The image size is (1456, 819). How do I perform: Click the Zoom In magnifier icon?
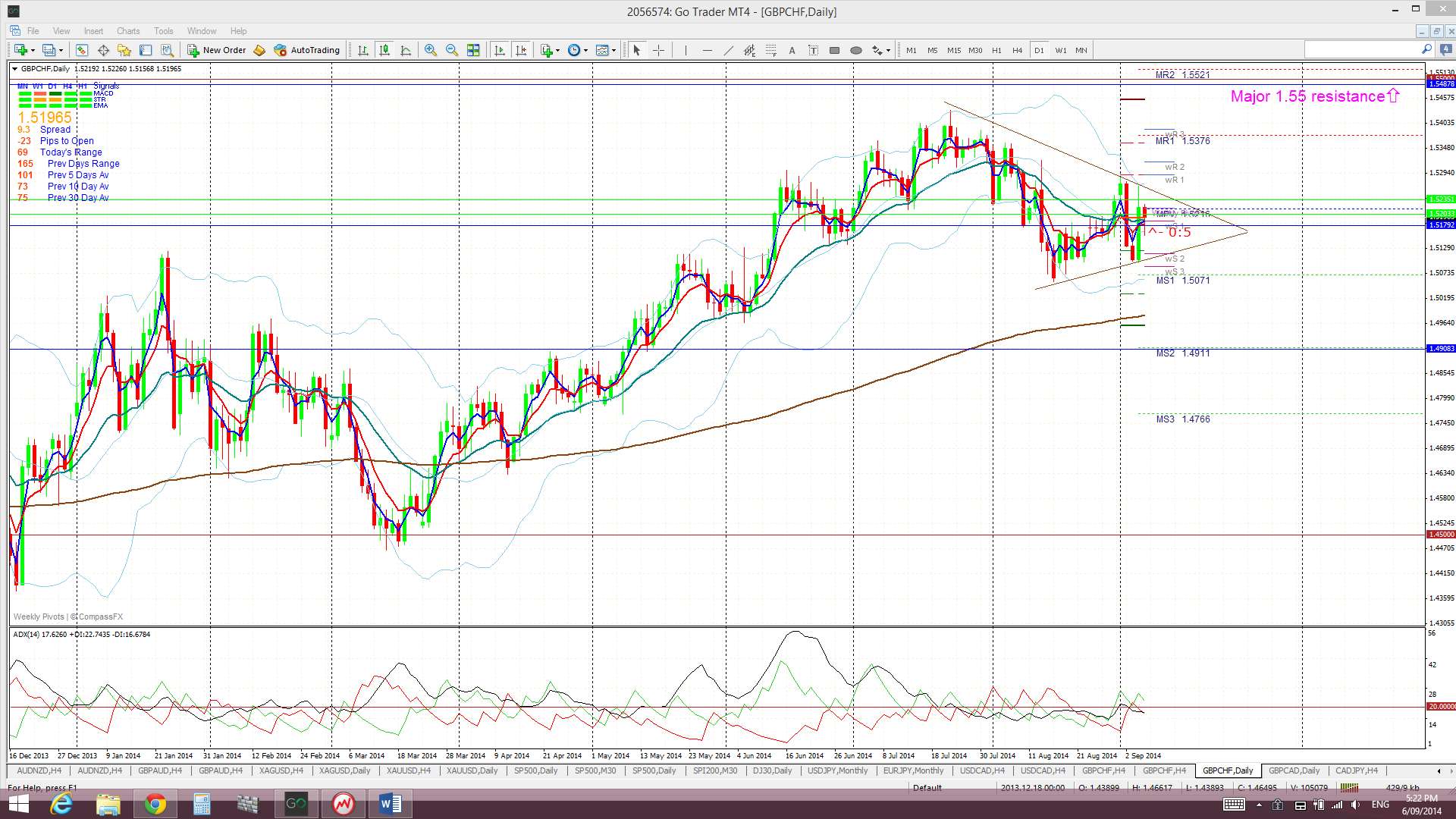click(x=431, y=50)
